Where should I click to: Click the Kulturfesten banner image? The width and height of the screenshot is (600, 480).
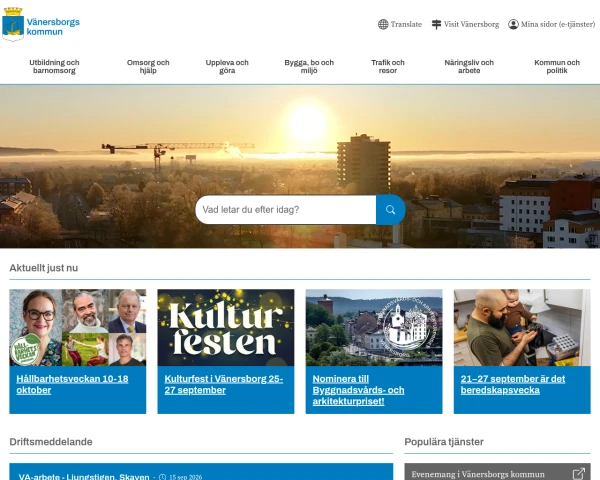[226, 328]
